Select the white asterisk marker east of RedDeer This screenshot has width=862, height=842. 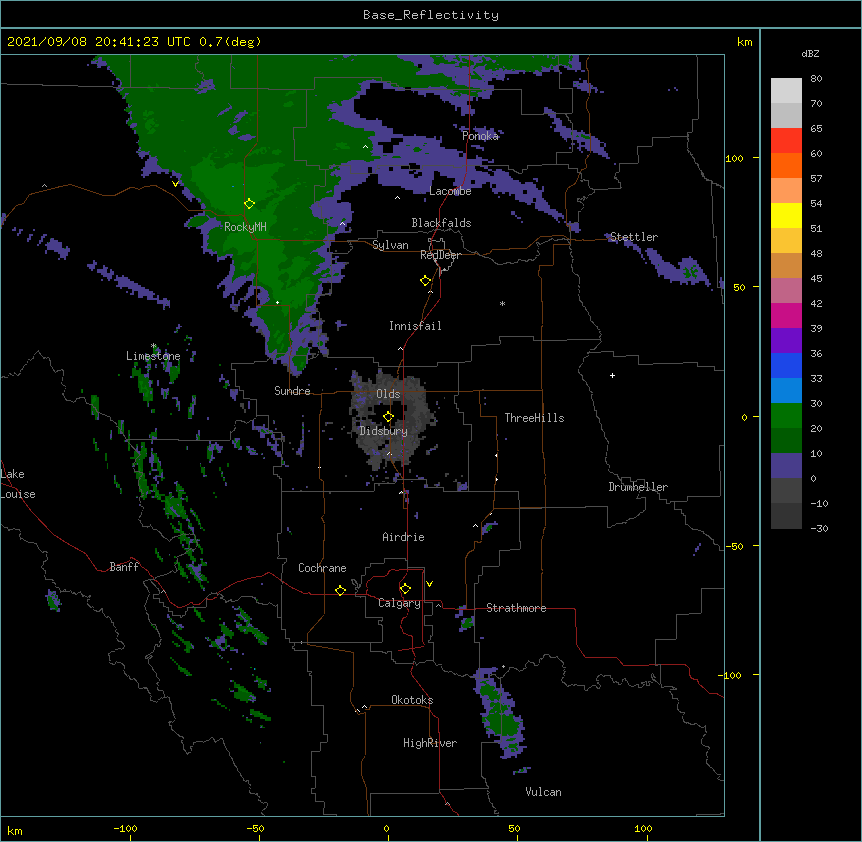coord(502,303)
